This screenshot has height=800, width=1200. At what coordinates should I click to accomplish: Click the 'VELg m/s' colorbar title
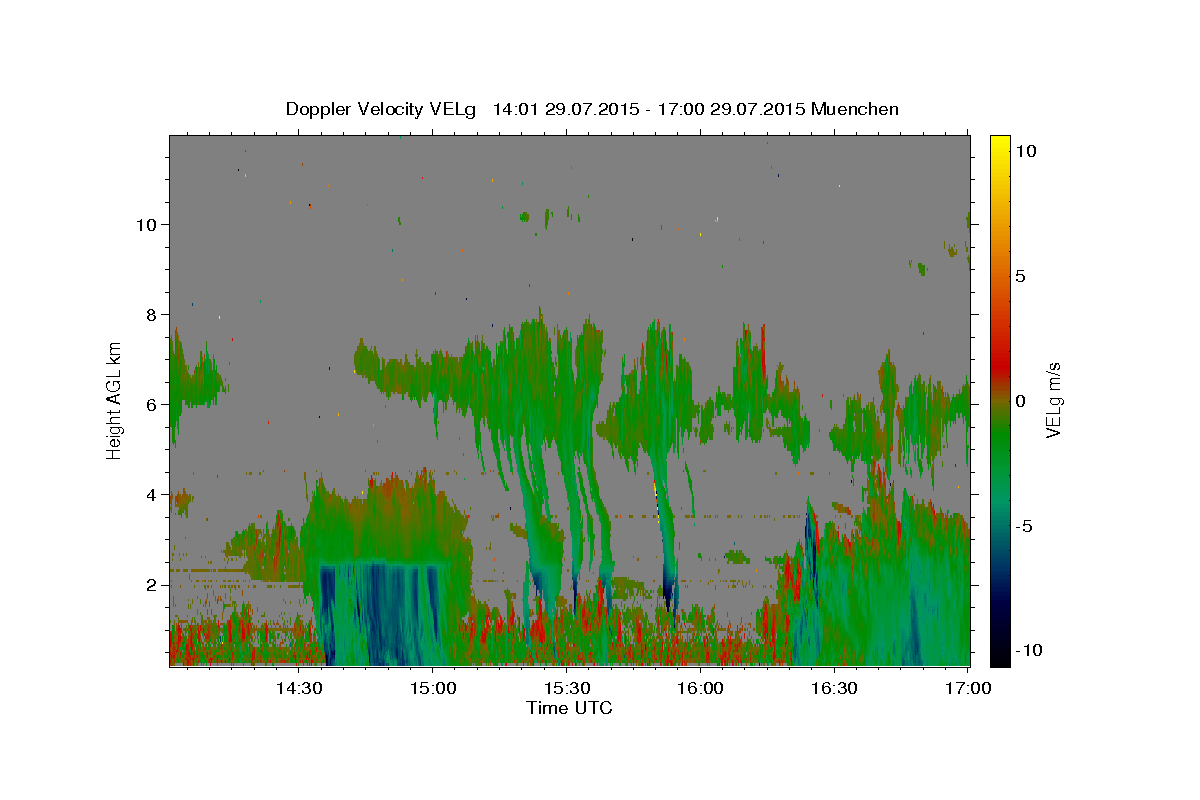1054,400
